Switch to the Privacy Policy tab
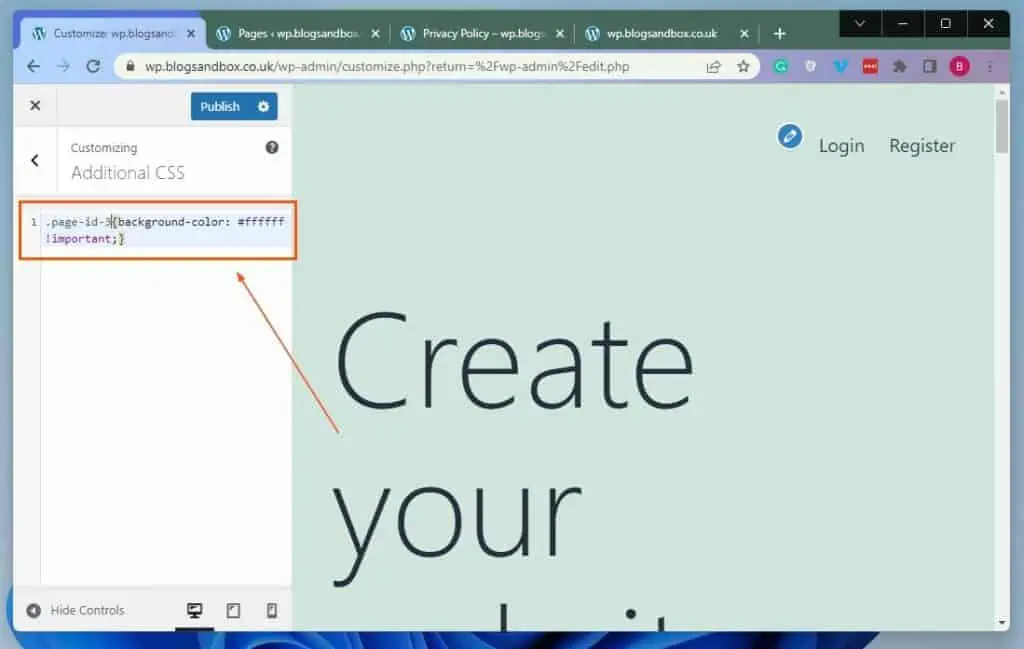The width and height of the screenshot is (1024, 649). (x=480, y=32)
